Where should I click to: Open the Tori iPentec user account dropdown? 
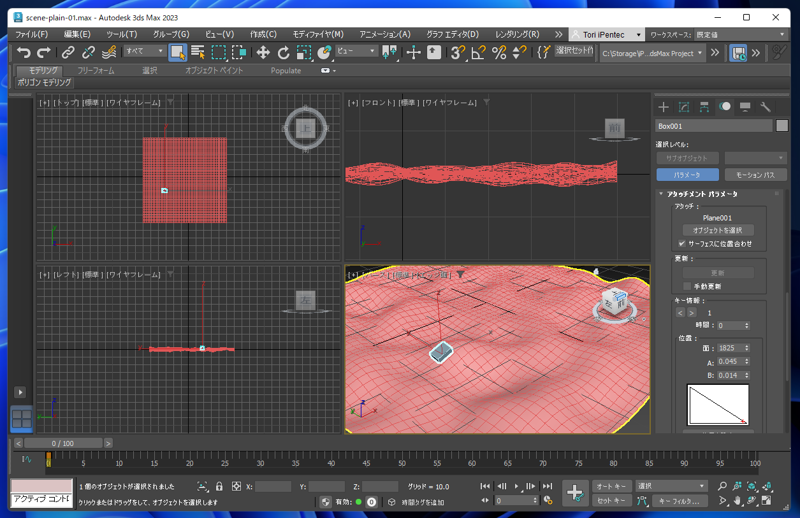(606, 34)
